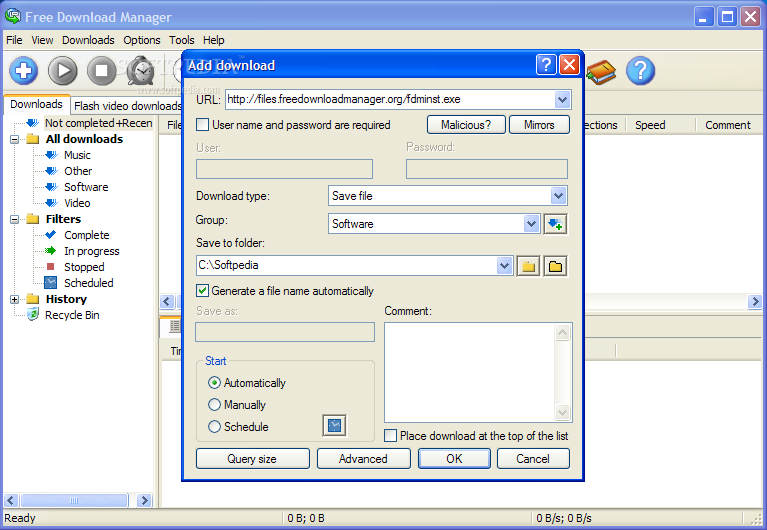The image size is (767, 530).
Task: Click into the Comment text area
Action: point(470,372)
